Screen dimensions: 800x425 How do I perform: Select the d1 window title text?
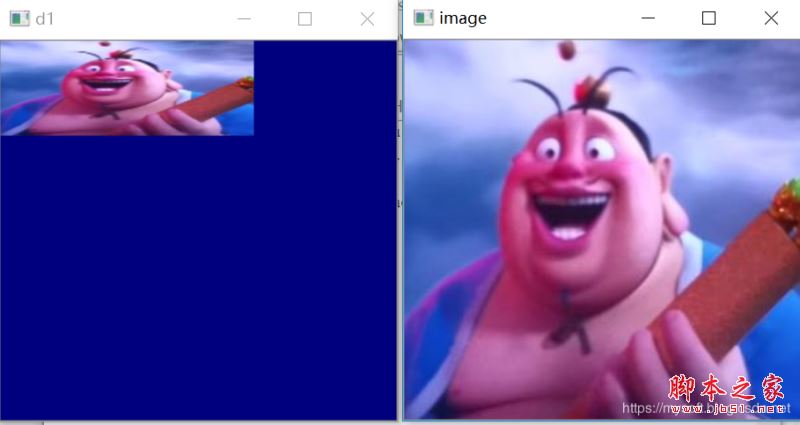point(45,19)
